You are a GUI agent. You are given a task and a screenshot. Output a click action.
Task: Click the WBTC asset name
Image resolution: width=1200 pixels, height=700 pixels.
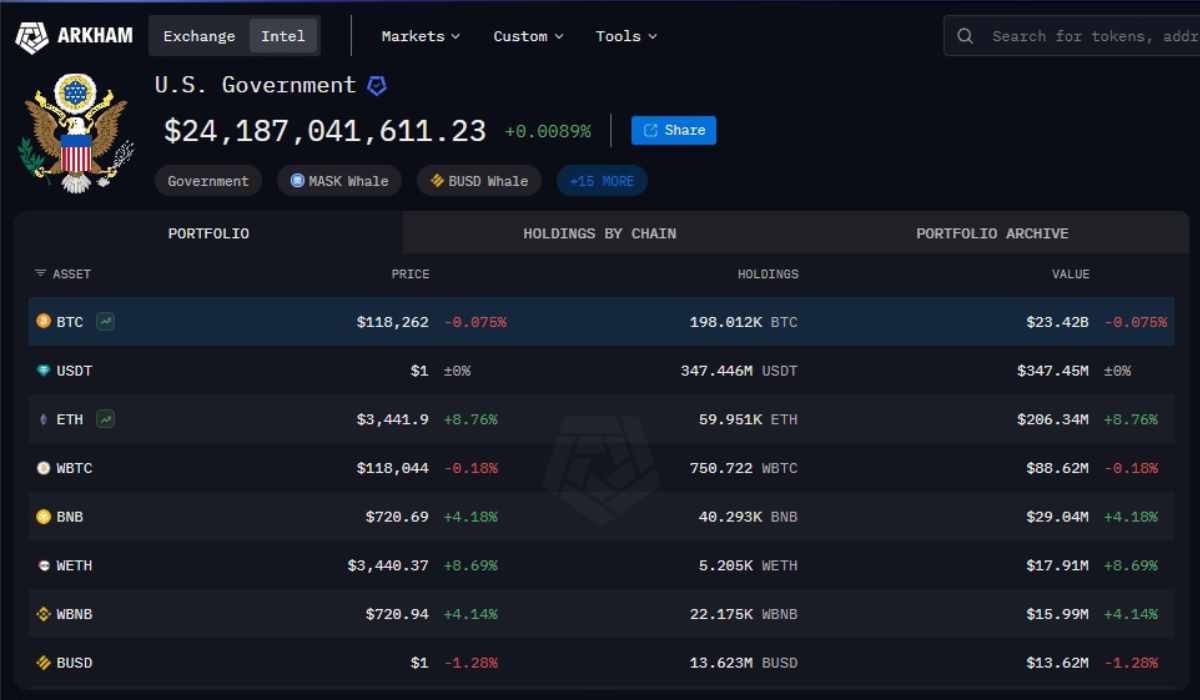coord(74,468)
